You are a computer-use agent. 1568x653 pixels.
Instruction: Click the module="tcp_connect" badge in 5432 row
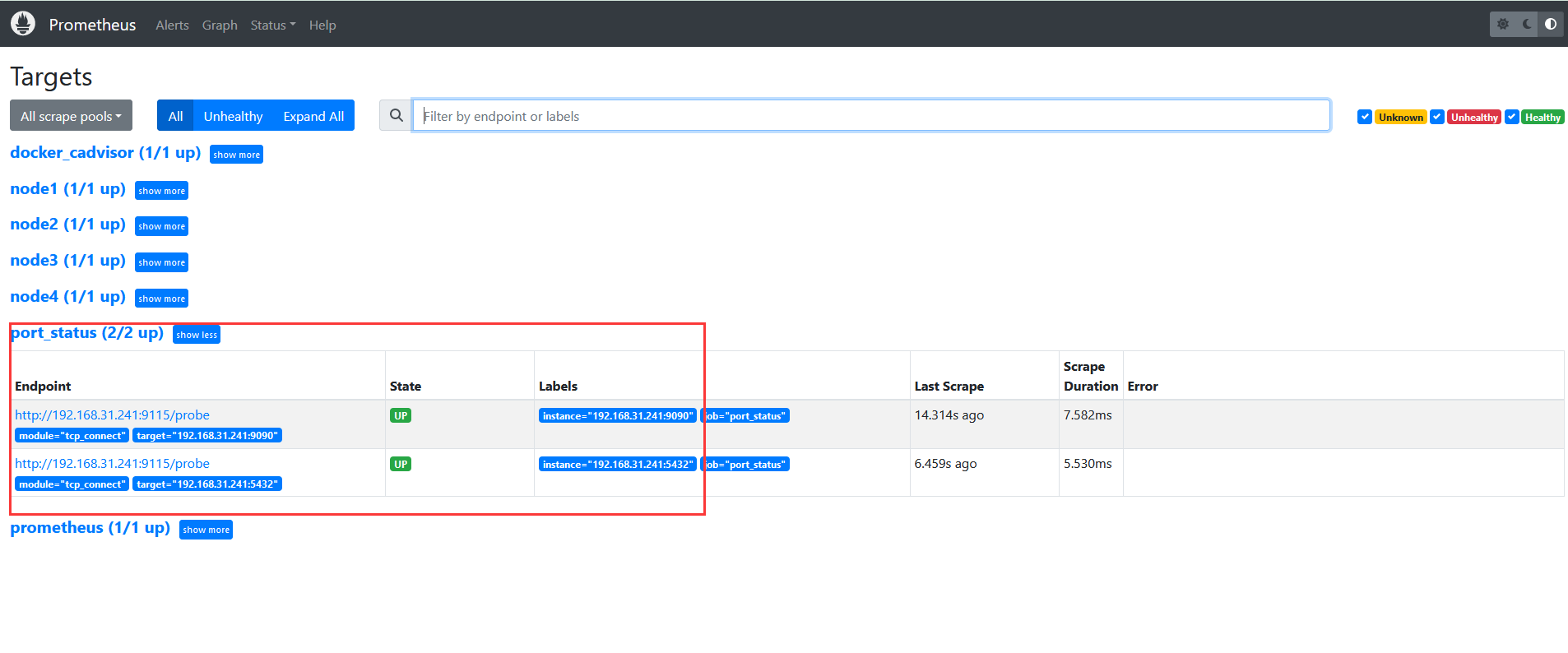(72, 484)
